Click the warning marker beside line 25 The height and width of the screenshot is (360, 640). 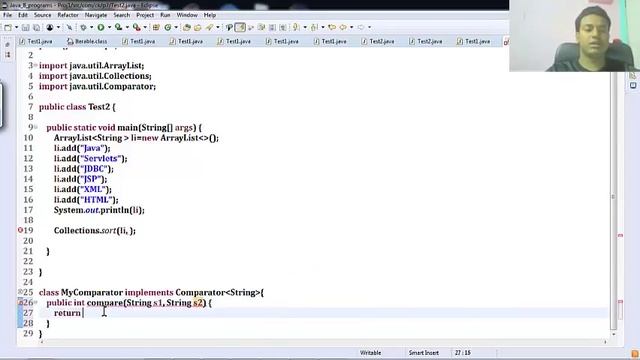(20, 292)
